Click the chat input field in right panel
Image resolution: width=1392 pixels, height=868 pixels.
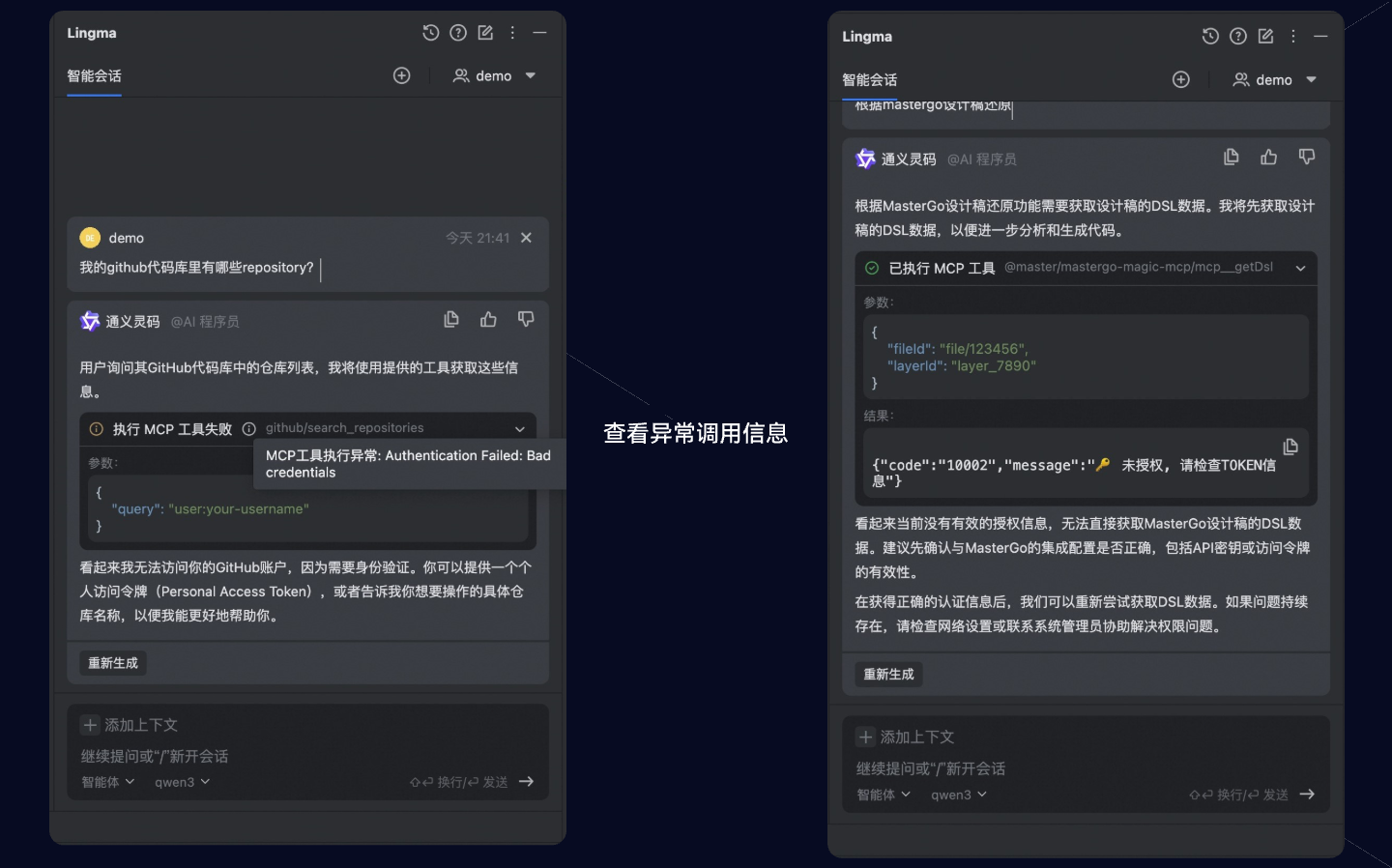(x=1086, y=768)
